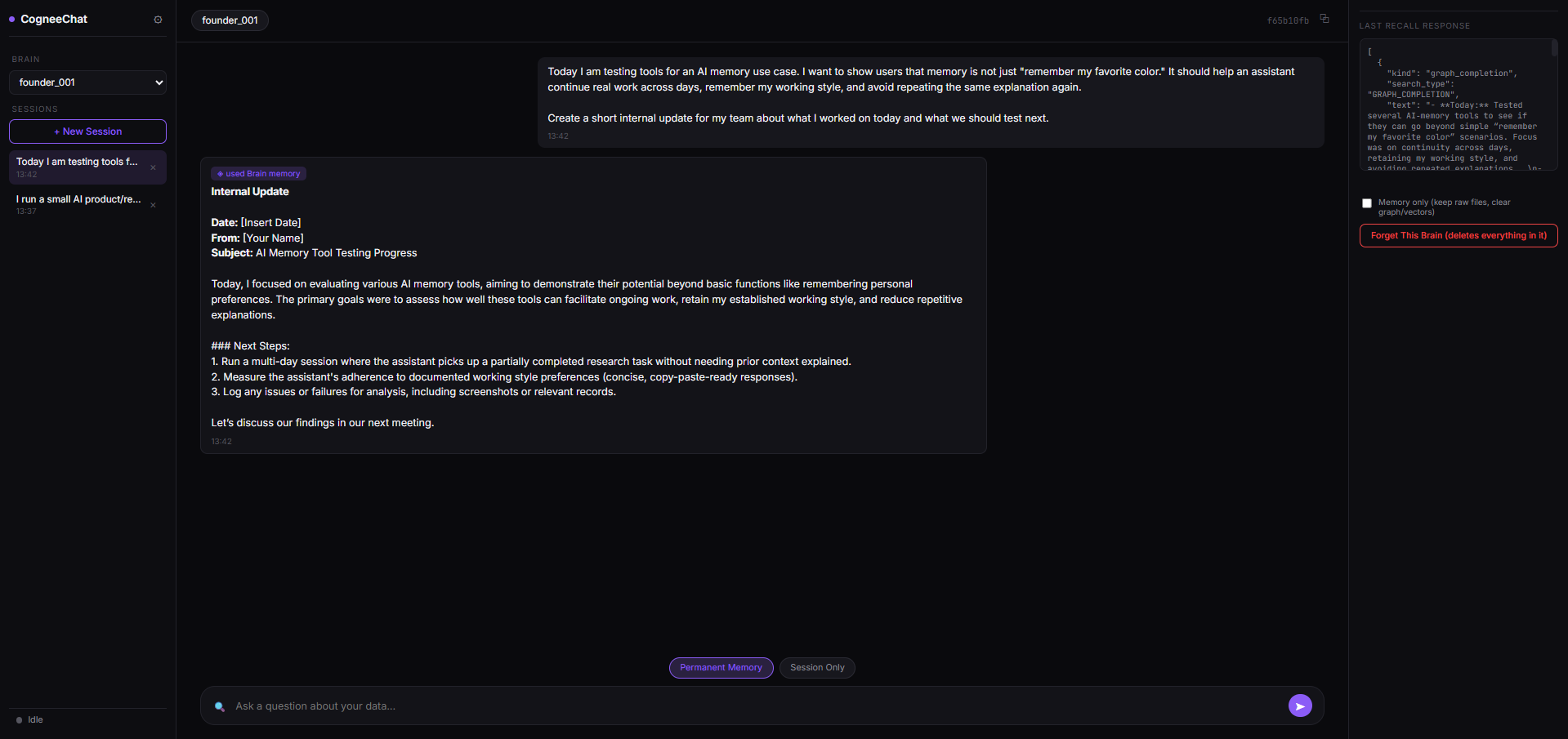Click the CogneeChat purple dot logo

tap(12, 20)
